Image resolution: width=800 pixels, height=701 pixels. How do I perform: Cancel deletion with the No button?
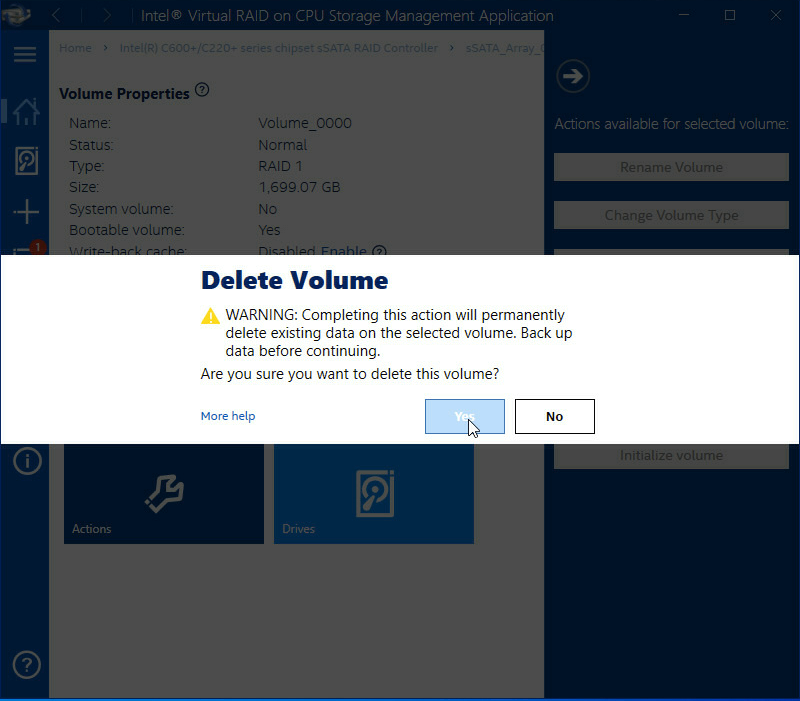pyautogui.click(x=555, y=416)
